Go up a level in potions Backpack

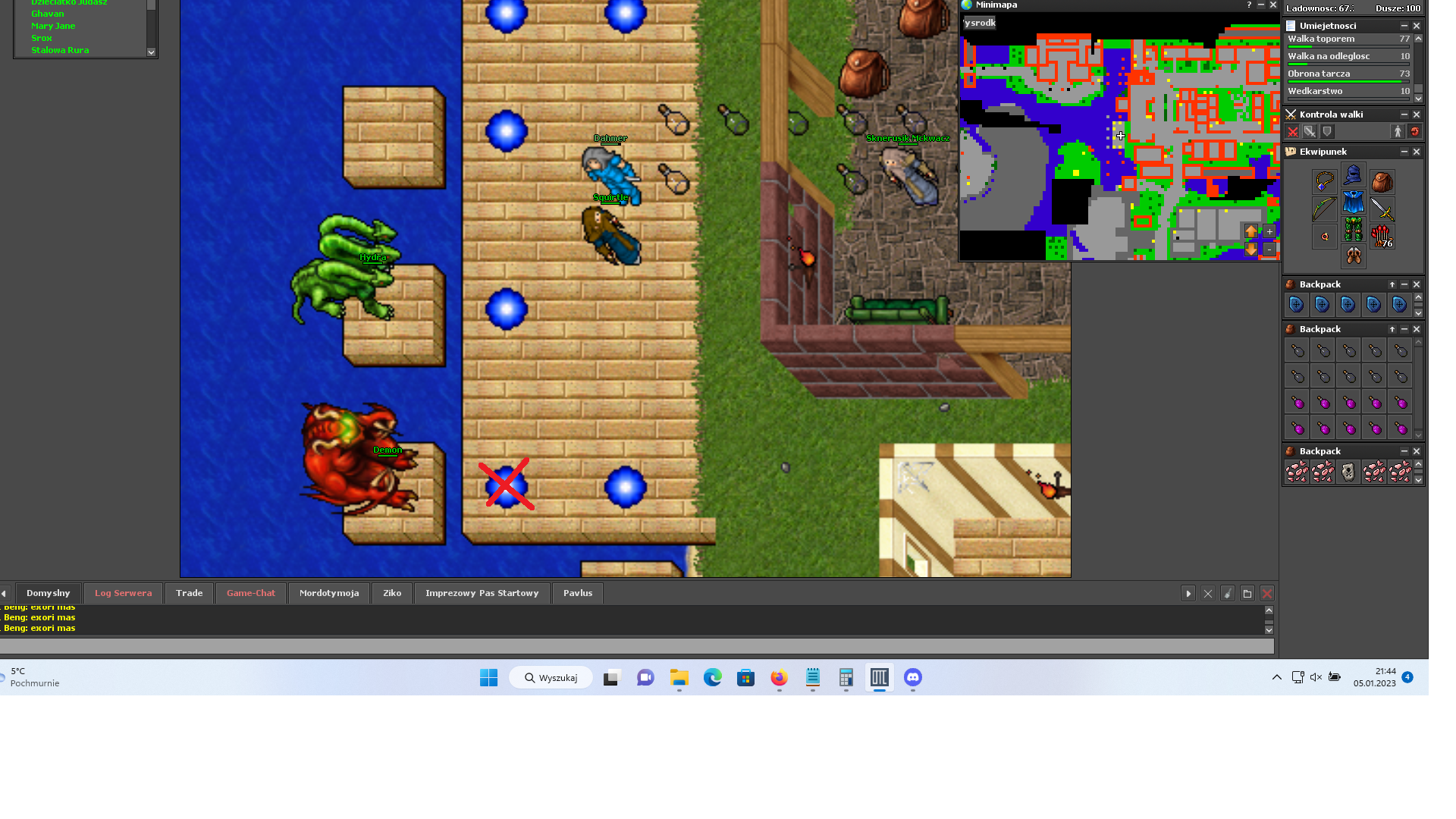tap(1392, 330)
